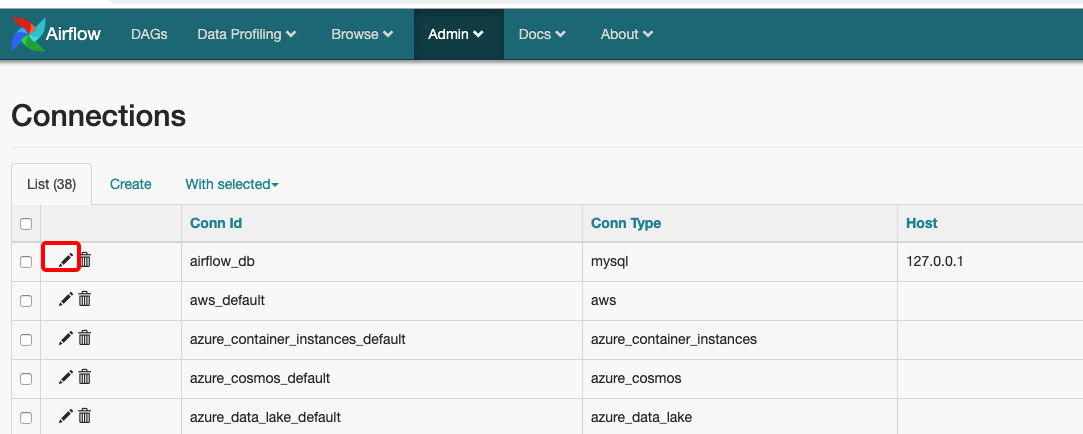Expand the Browse dropdown menu
The image size is (1083, 434).
coord(362,34)
